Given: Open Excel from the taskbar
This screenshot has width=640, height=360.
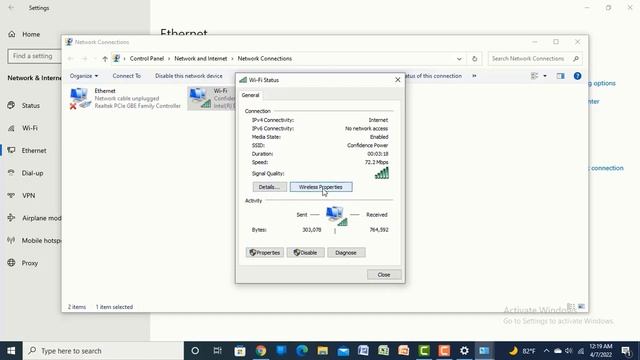Looking at the screenshot, I should pos(383,351).
